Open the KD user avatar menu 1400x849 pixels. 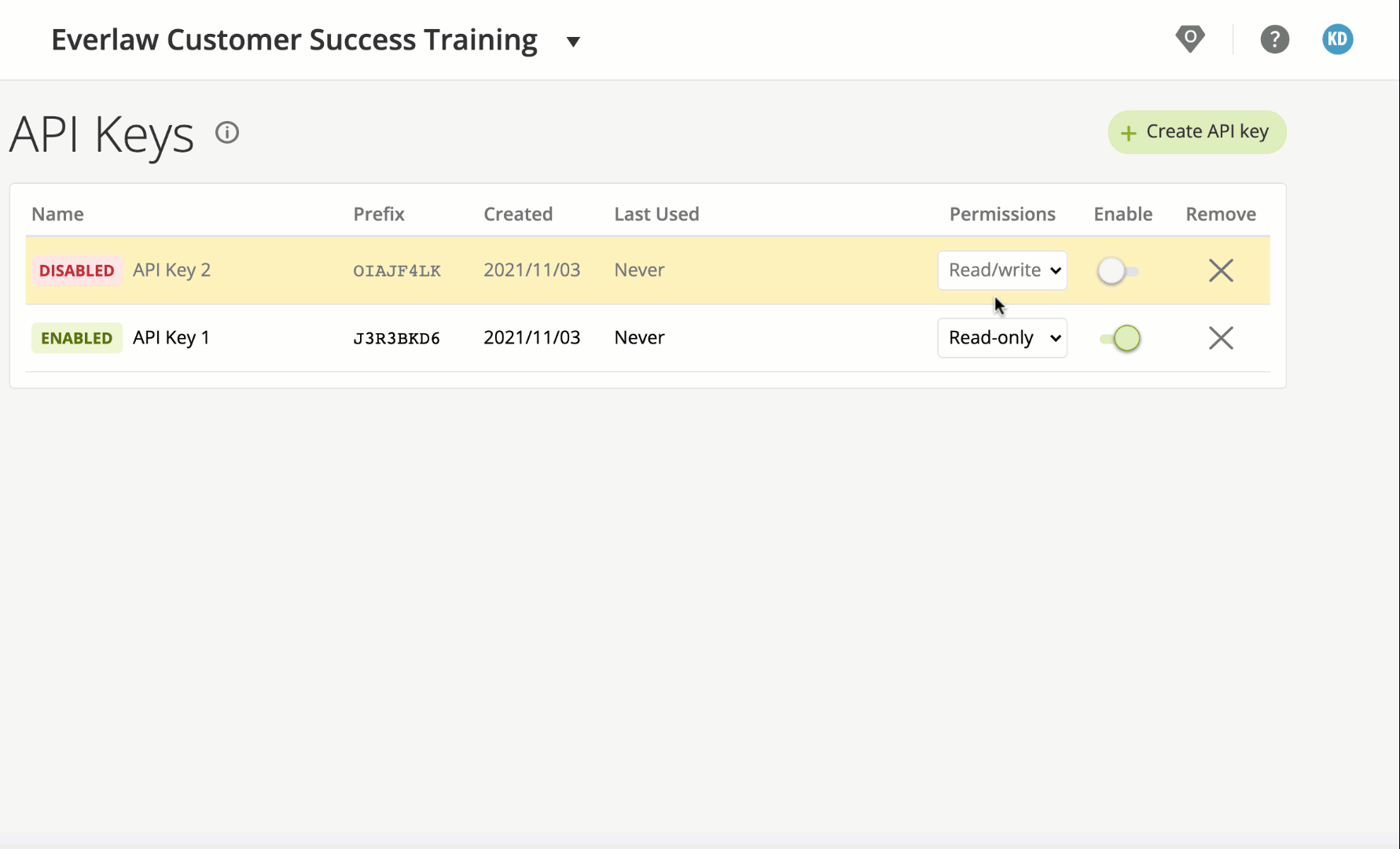[x=1337, y=39]
